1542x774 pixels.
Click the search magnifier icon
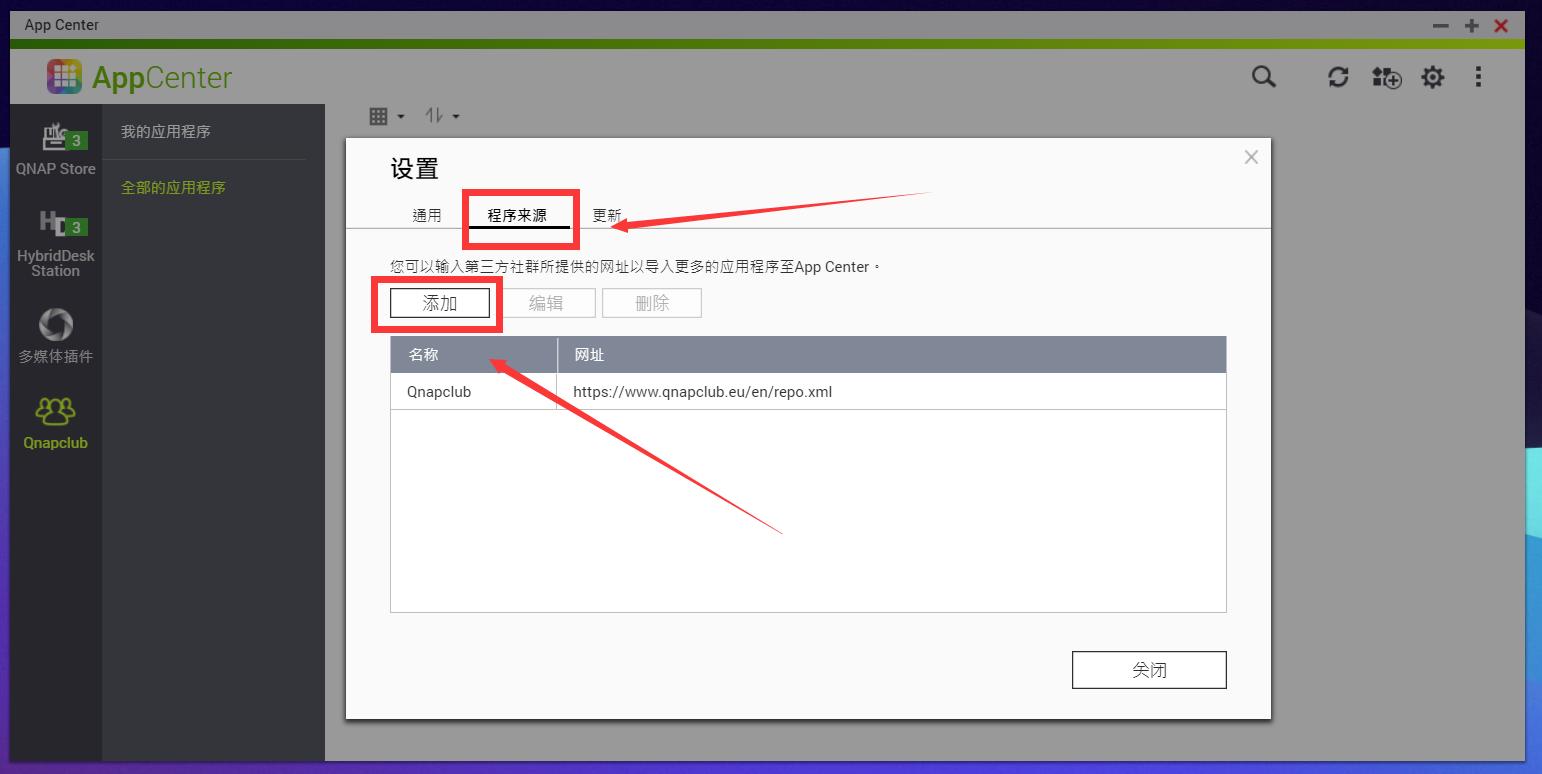pos(1264,77)
